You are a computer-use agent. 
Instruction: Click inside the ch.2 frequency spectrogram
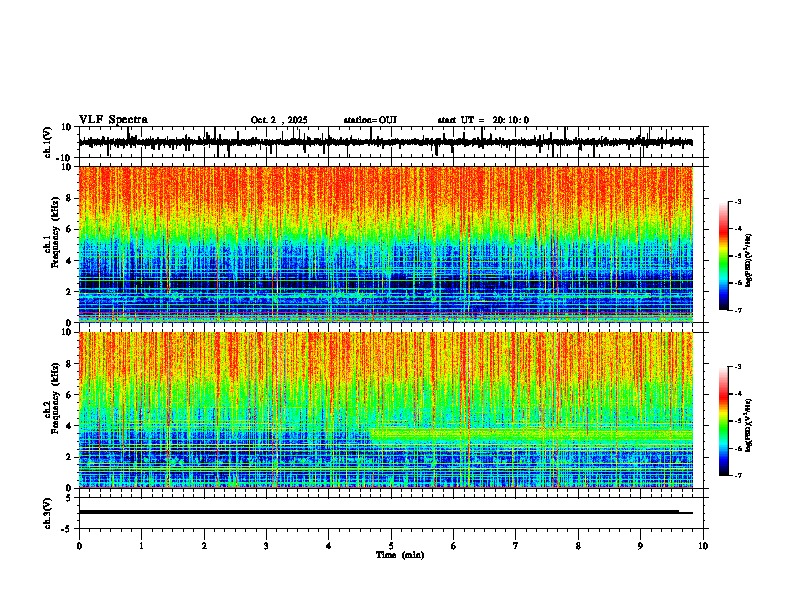pos(385,410)
